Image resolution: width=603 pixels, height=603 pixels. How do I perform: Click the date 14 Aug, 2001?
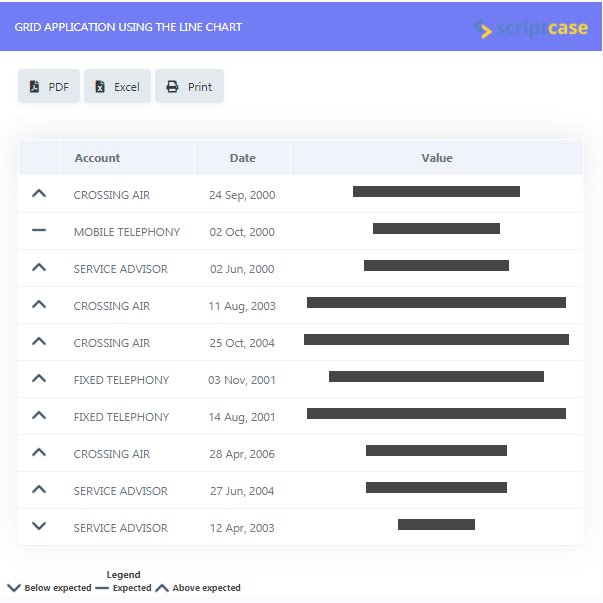coord(242,417)
